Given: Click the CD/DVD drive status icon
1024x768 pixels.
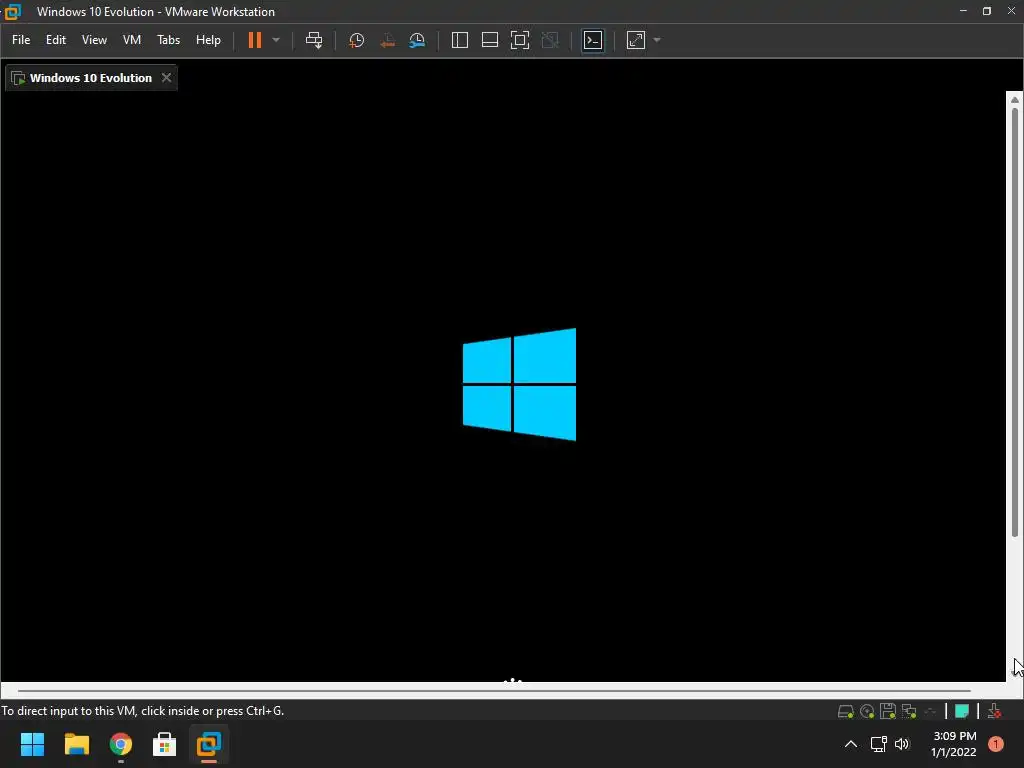Looking at the screenshot, I should [x=867, y=711].
